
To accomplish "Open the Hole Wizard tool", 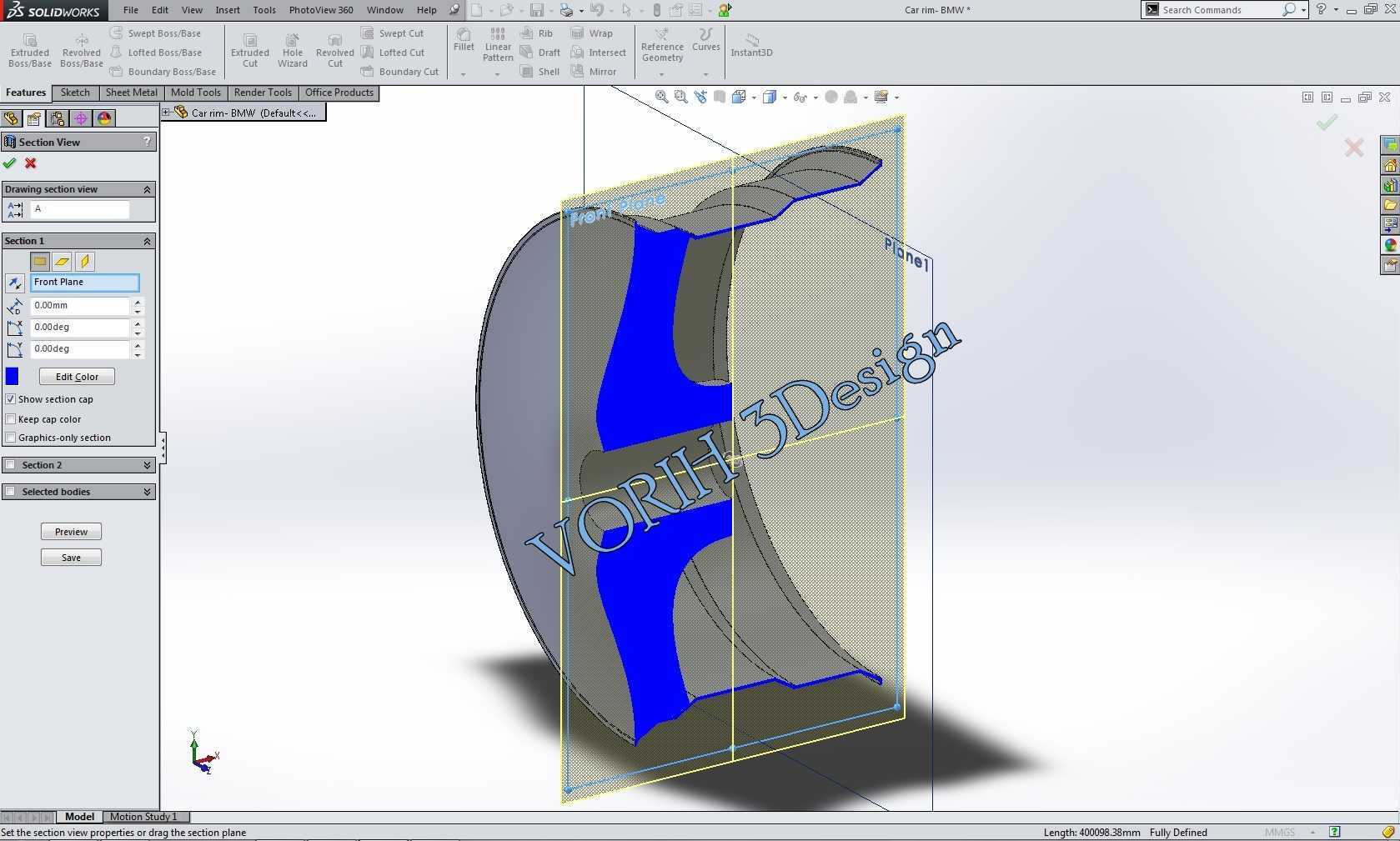I will [x=293, y=51].
